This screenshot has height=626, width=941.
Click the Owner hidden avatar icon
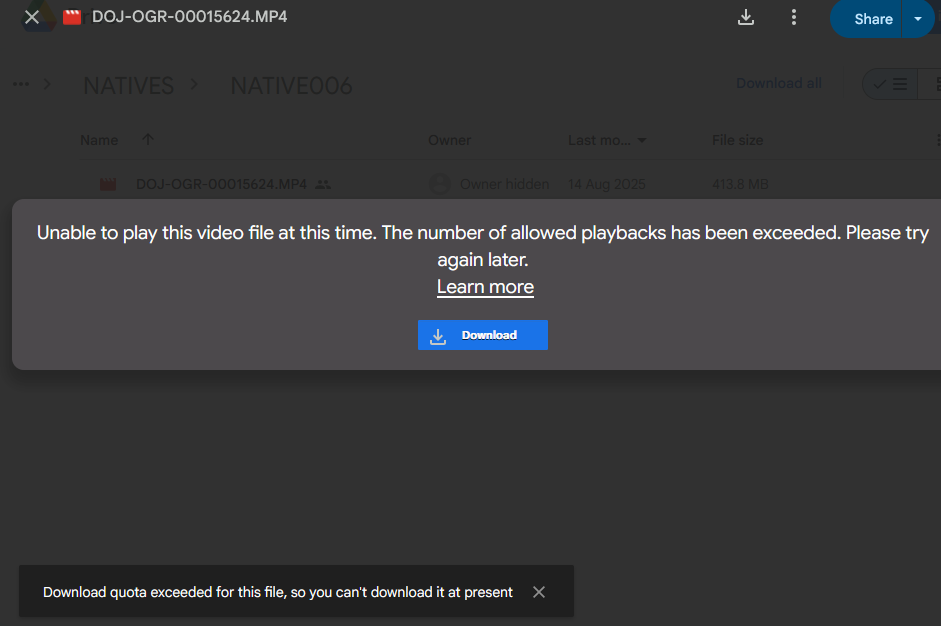click(x=440, y=184)
